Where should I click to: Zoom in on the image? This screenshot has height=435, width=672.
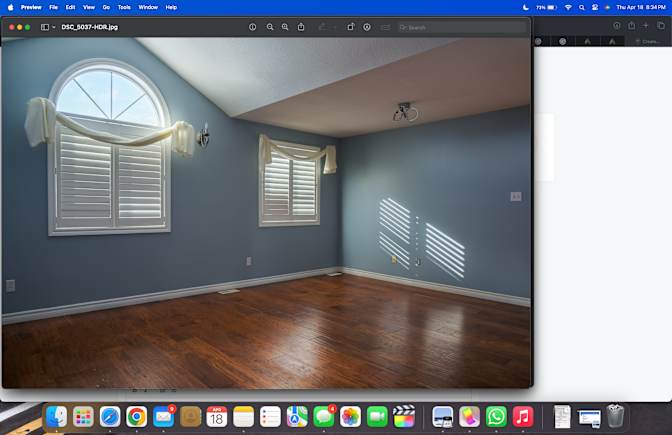(285, 27)
